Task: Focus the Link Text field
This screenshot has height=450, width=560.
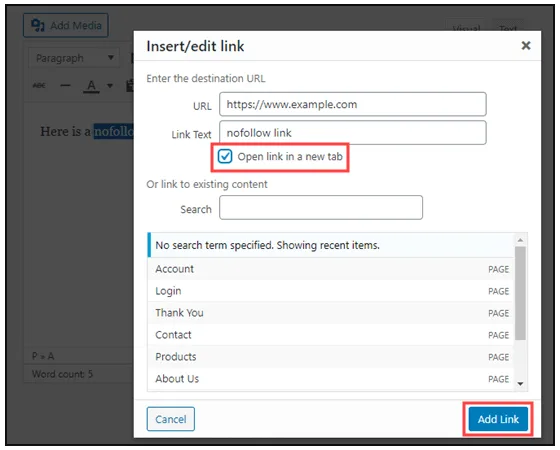Action: [352, 133]
